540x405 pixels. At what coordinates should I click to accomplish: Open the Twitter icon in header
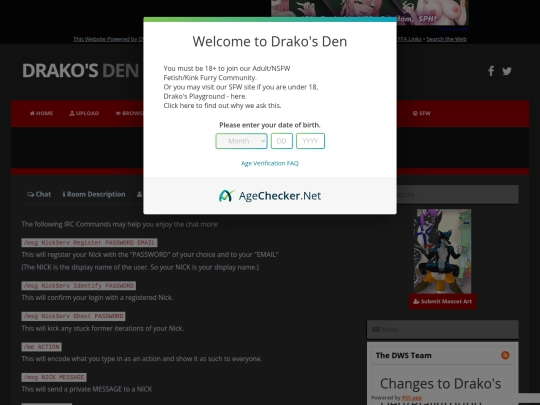[x=507, y=71]
